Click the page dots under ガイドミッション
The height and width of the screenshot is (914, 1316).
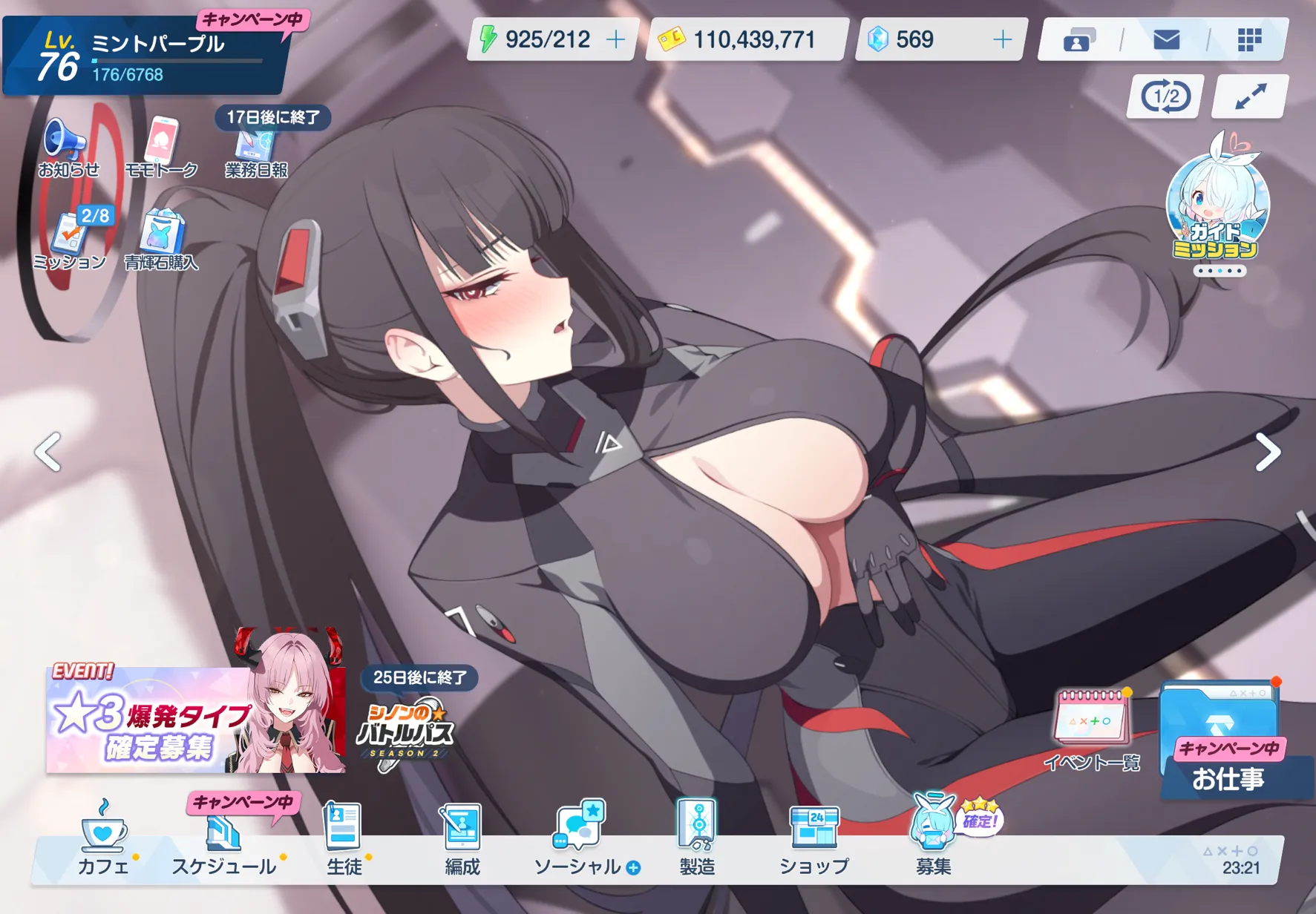1220,271
